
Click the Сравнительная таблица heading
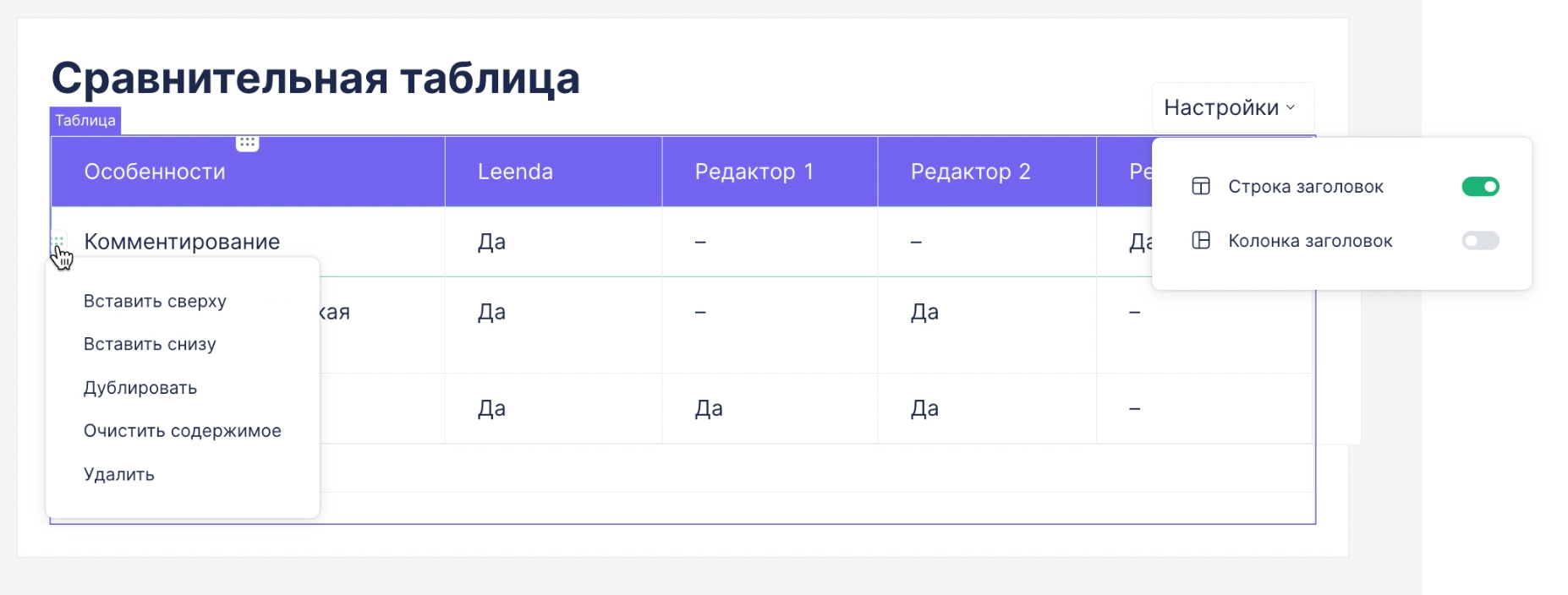(x=315, y=79)
